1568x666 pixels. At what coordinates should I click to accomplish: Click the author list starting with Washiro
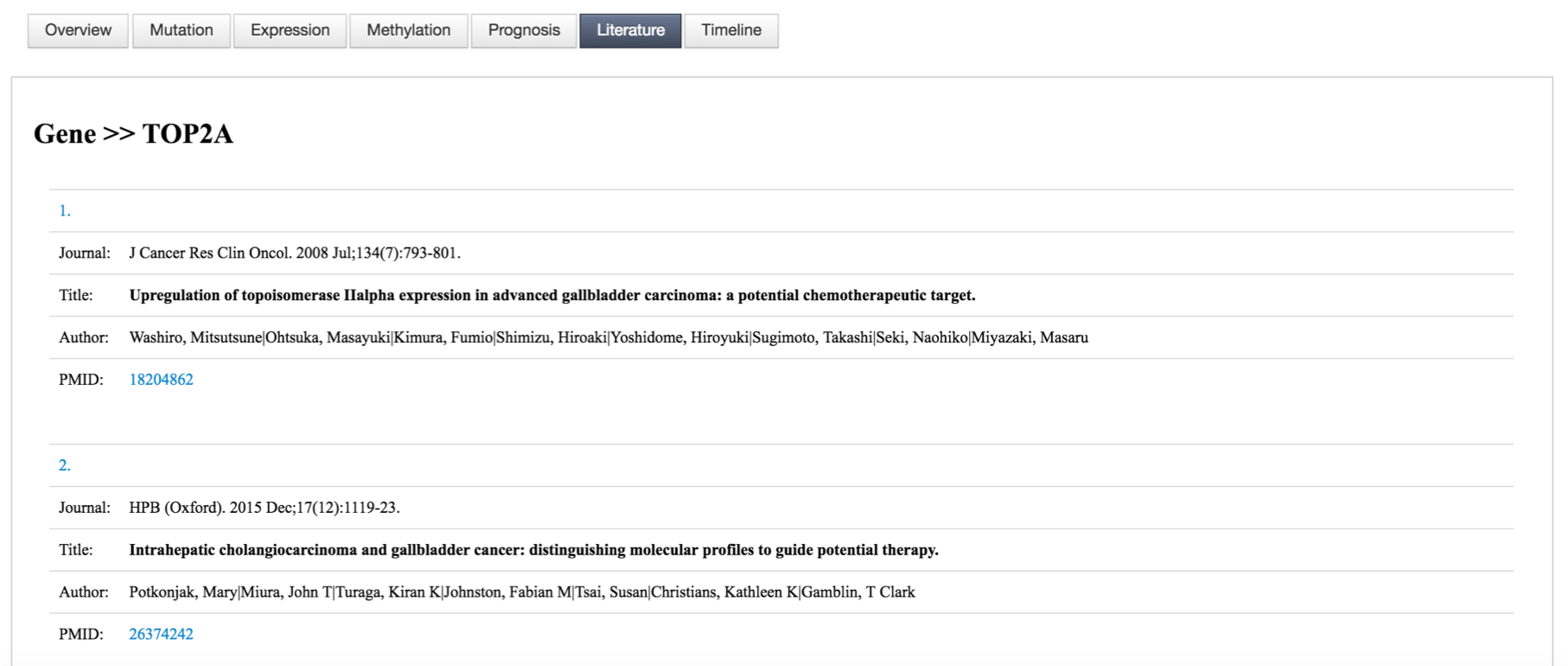coord(608,337)
